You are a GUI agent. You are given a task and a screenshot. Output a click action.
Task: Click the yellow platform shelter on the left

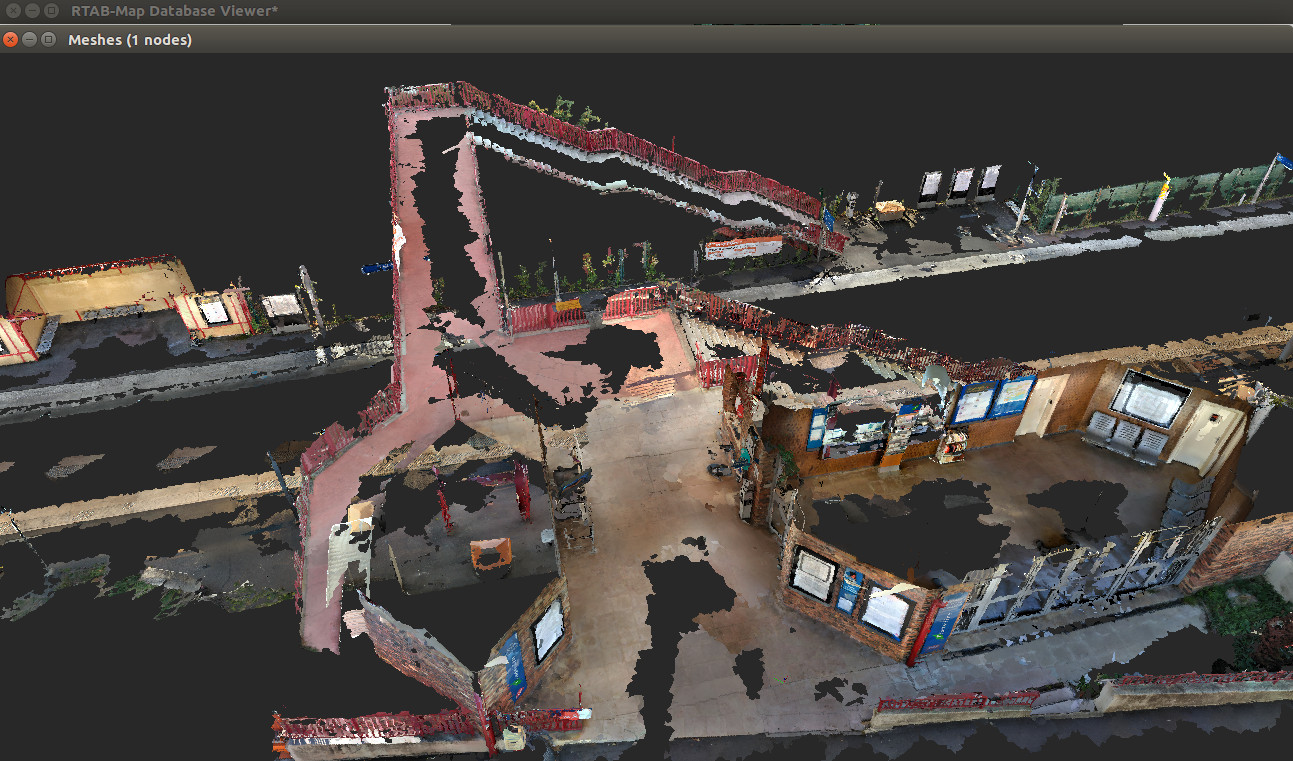coord(100,290)
